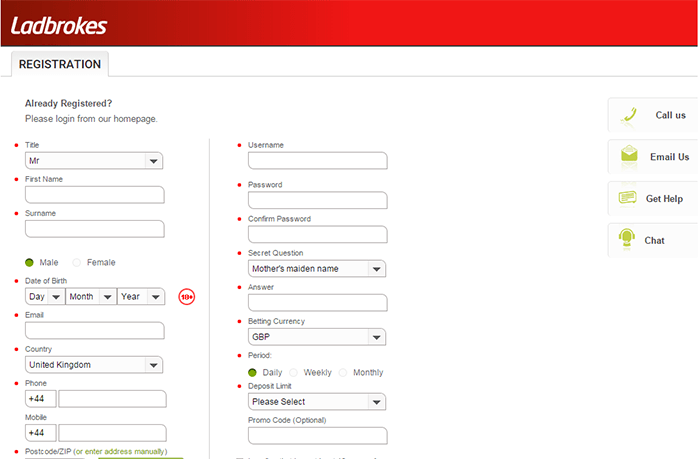The image size is (699, 459).
Task: Click the Call us button
Action: (653, 115)
